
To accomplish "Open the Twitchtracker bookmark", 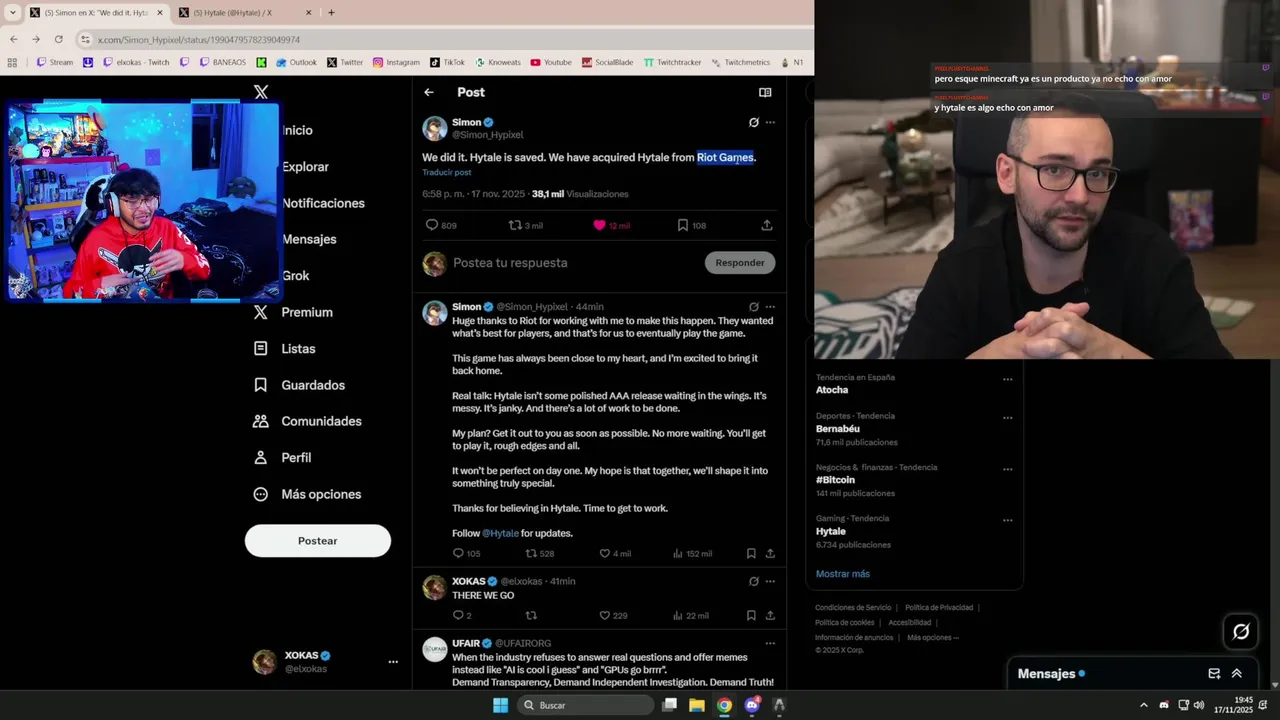I will coord(672,62).
